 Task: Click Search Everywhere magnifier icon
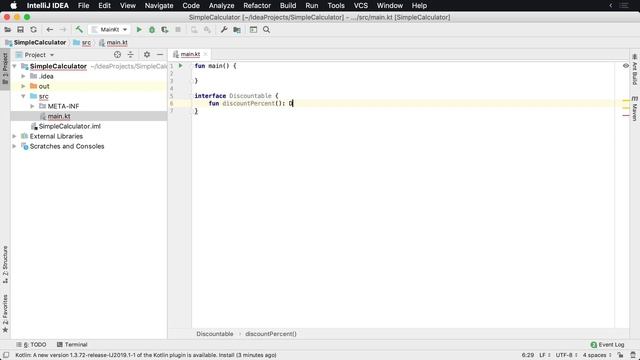pos(267,30)
